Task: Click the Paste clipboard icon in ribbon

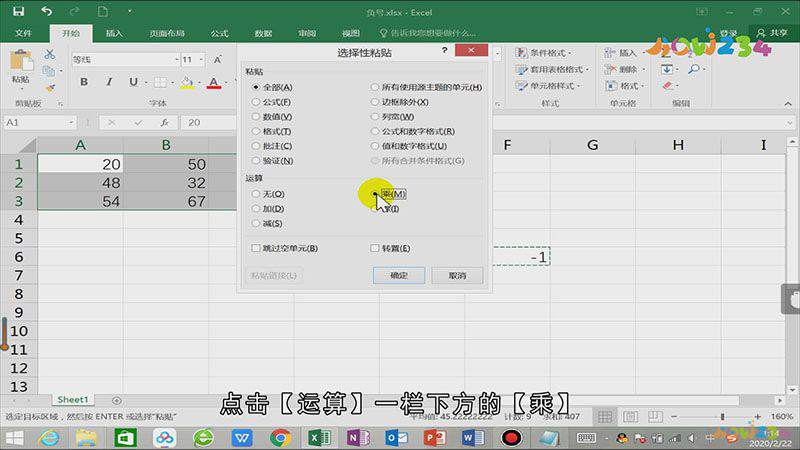Action: pos(21,61)
